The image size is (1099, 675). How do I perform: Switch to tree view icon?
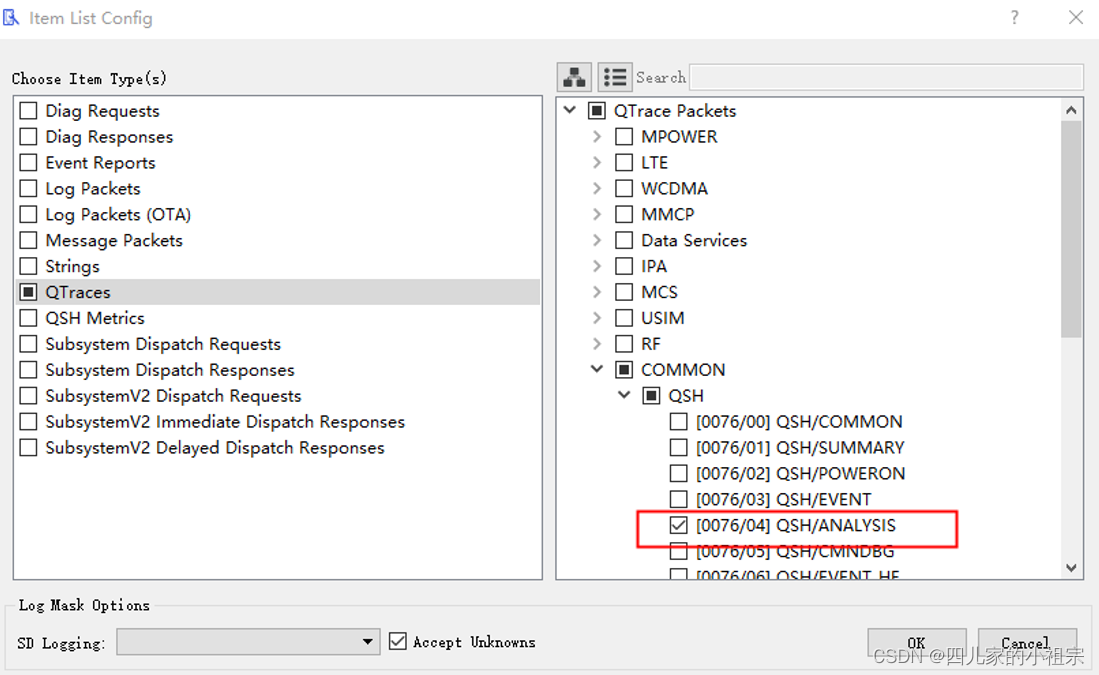pyautogui.click(x=575, y=77)
